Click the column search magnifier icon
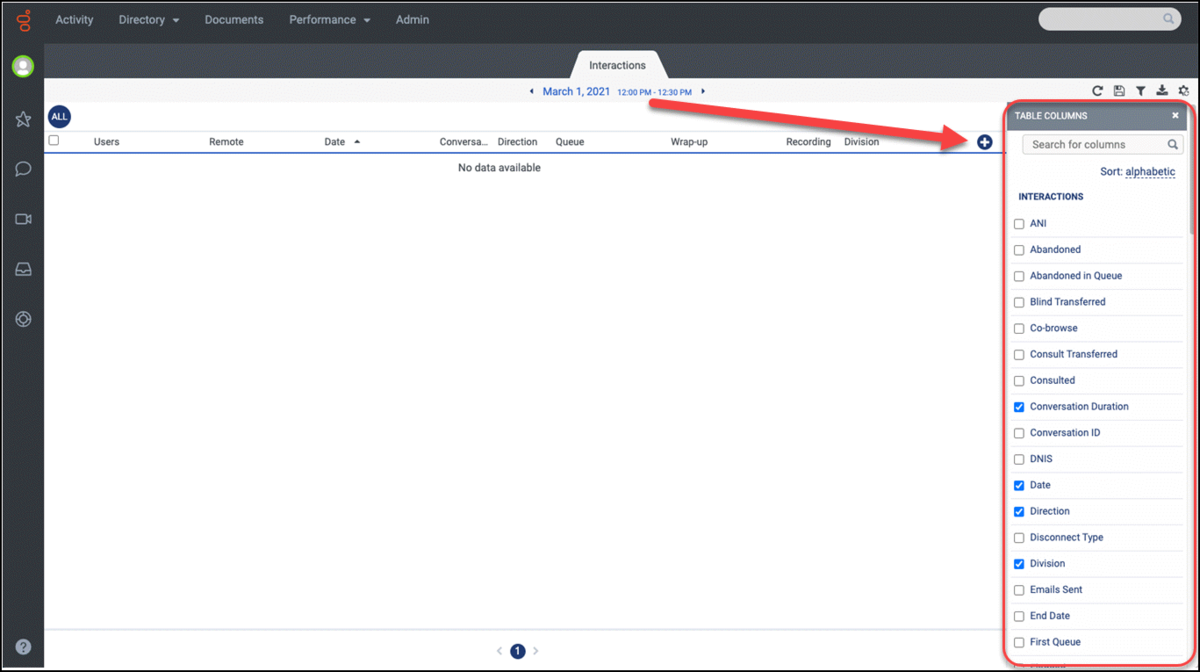This screenshot has width=1200, height=672. pyautogui.click(x=1173, y=145)
